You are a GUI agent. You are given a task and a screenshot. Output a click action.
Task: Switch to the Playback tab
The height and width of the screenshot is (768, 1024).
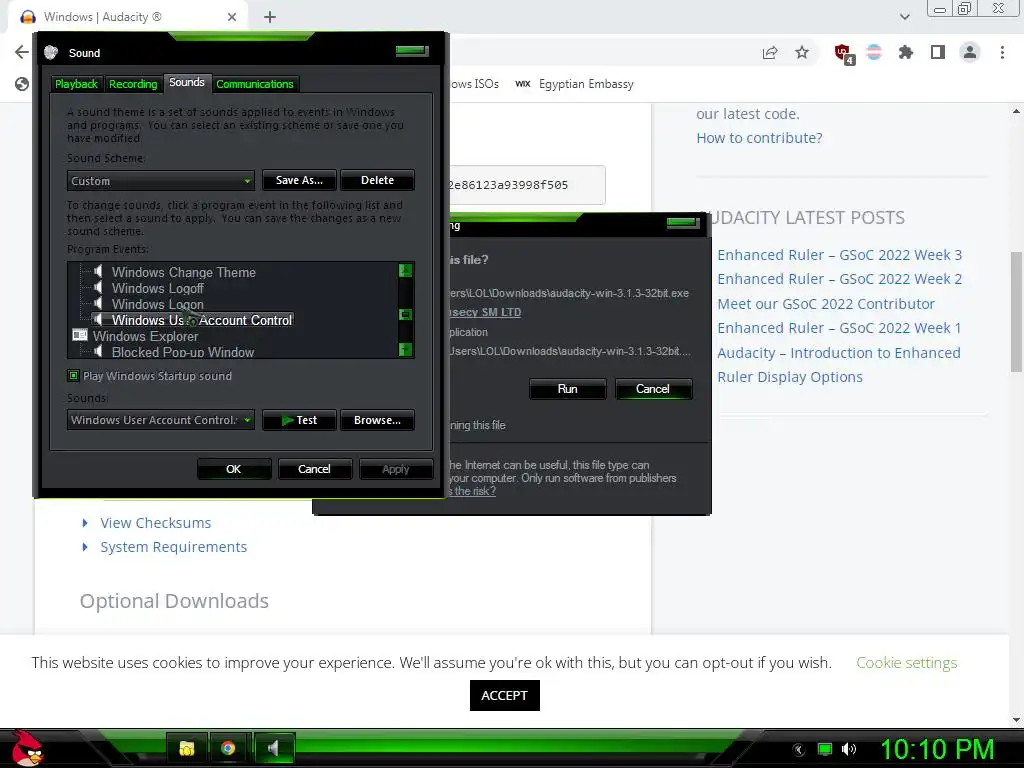(x=76, y=84)
